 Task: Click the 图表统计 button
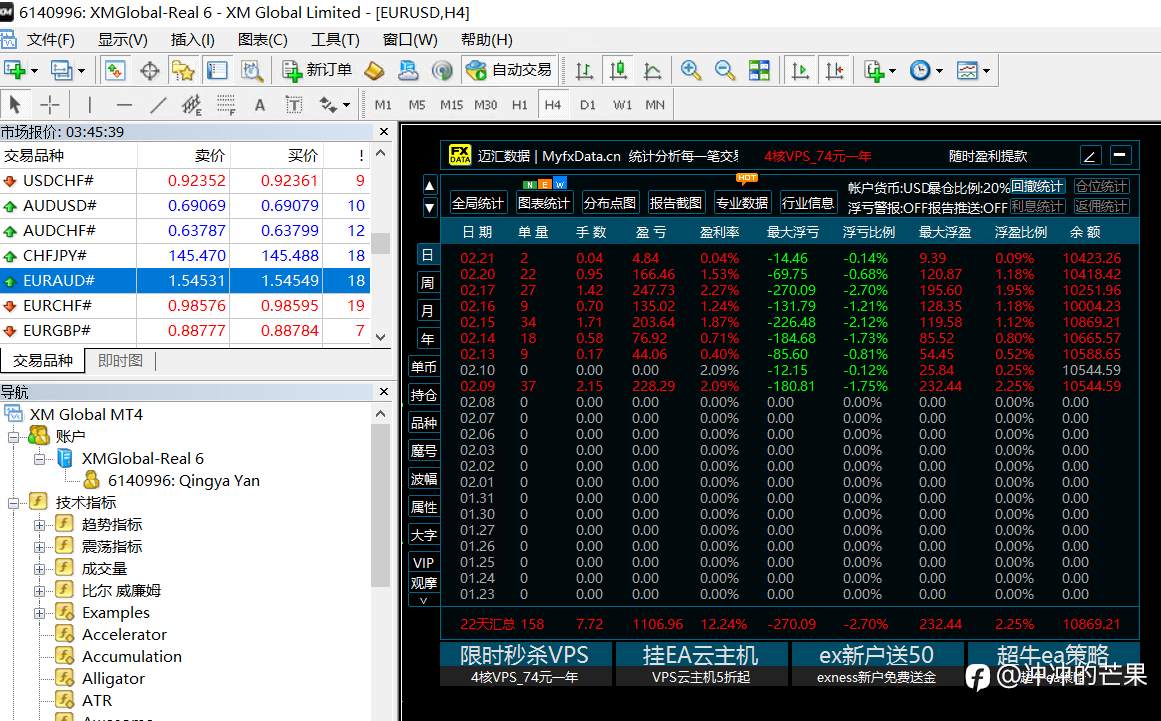pyautogui.click(x=543, y=203)
